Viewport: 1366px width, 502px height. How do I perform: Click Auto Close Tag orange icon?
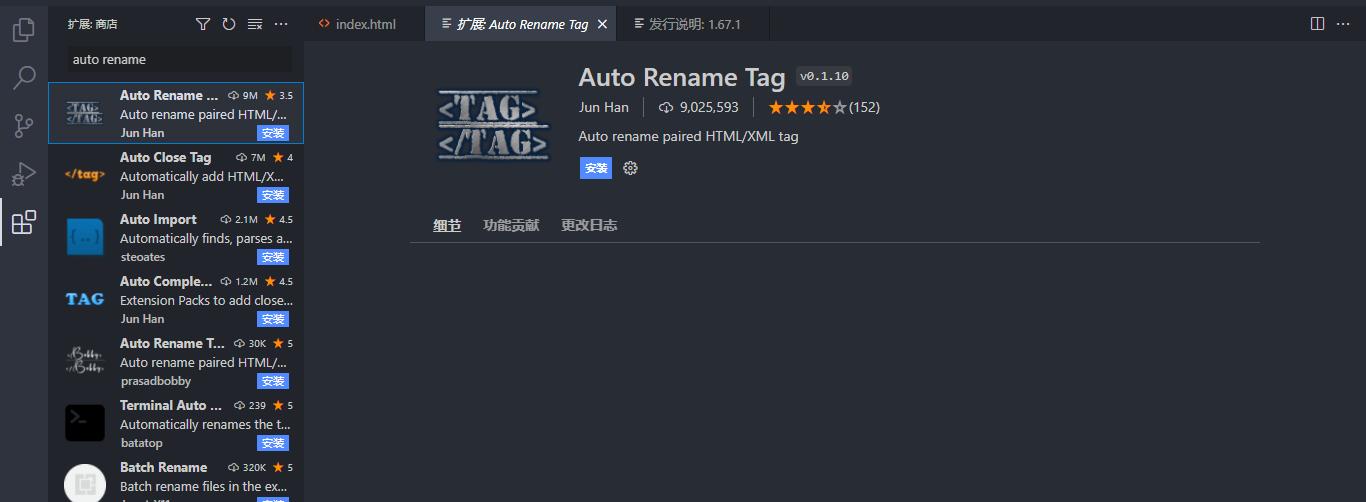(85, 174)
